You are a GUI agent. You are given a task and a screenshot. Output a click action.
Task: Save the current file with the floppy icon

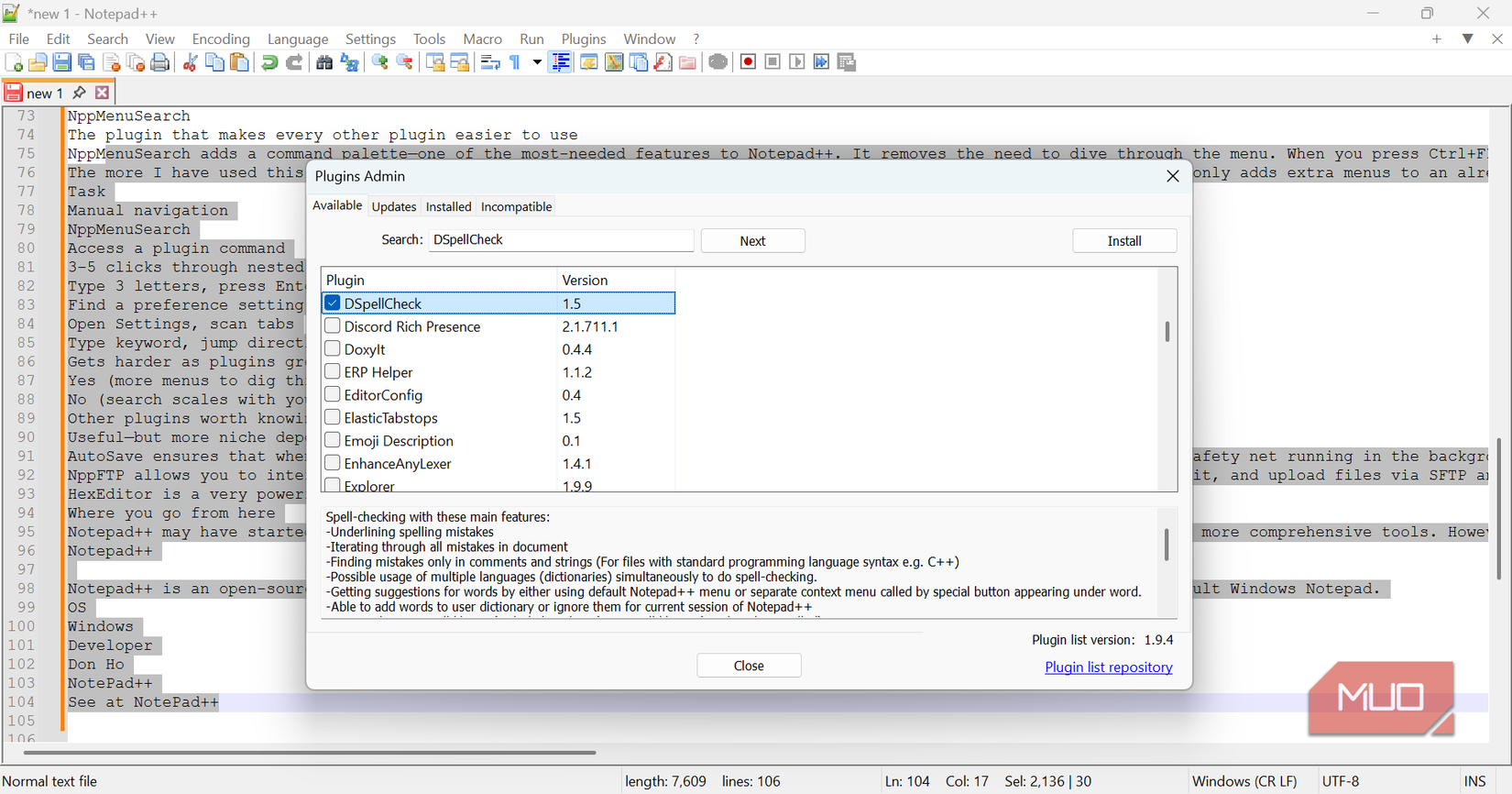pyautogui.click(x=62, y=62)
